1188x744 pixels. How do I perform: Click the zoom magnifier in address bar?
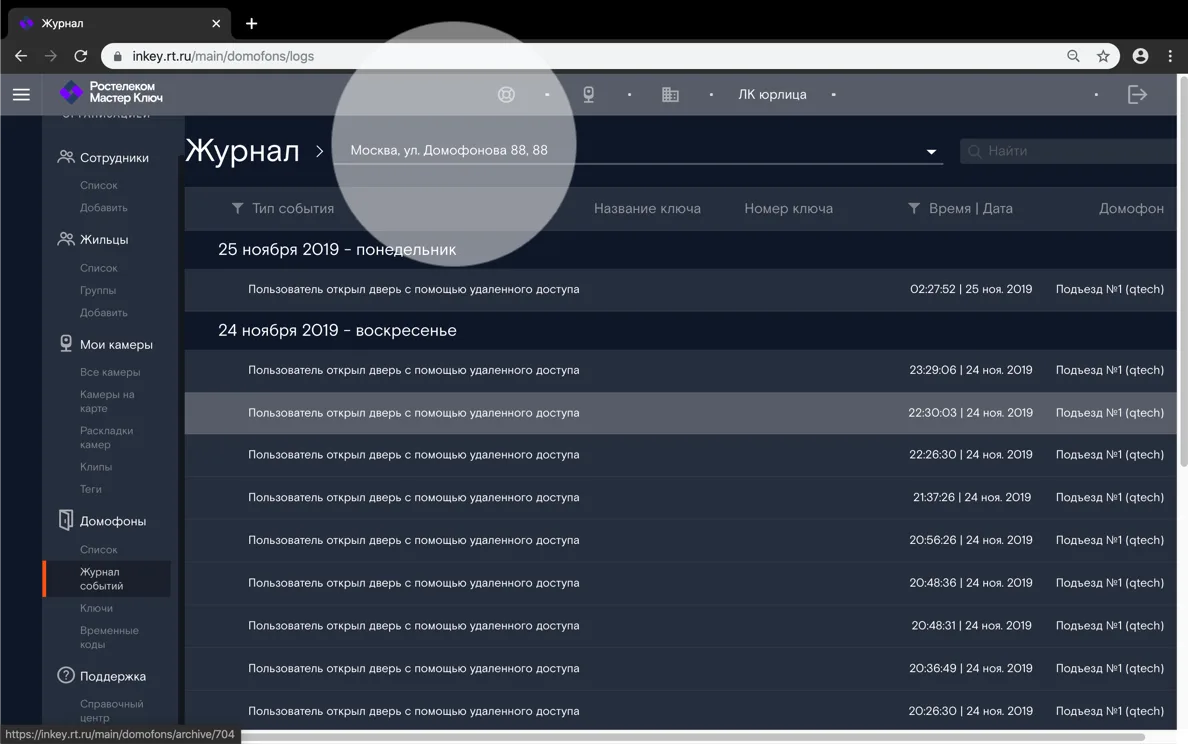coord(1073,56)
